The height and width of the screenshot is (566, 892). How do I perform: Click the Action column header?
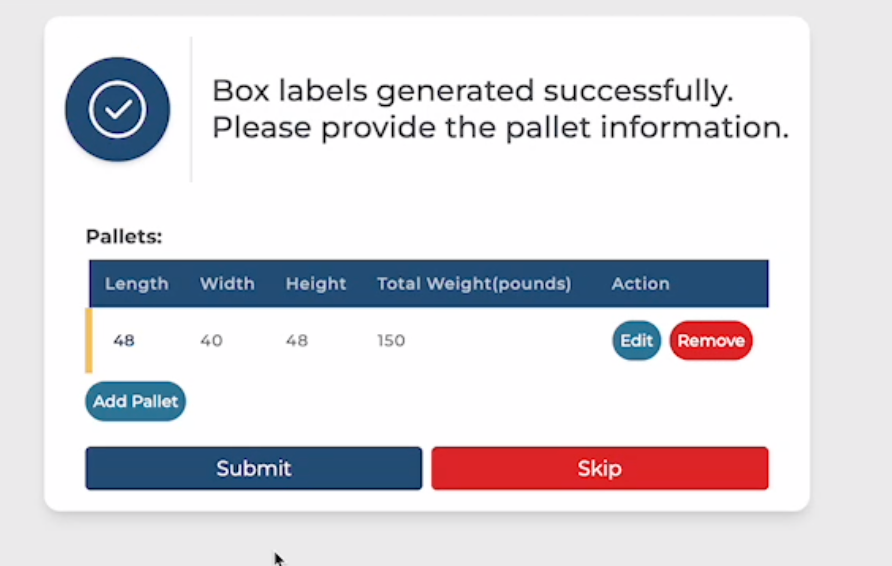click(x=640, y=284)
